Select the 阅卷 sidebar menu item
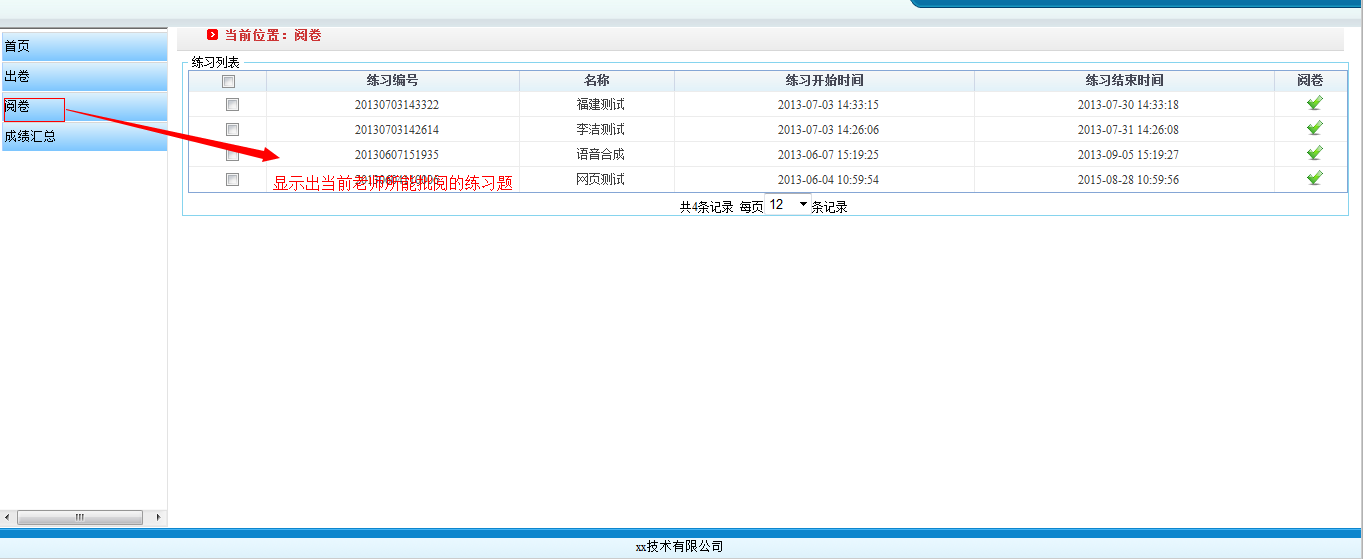 (83, 106)
